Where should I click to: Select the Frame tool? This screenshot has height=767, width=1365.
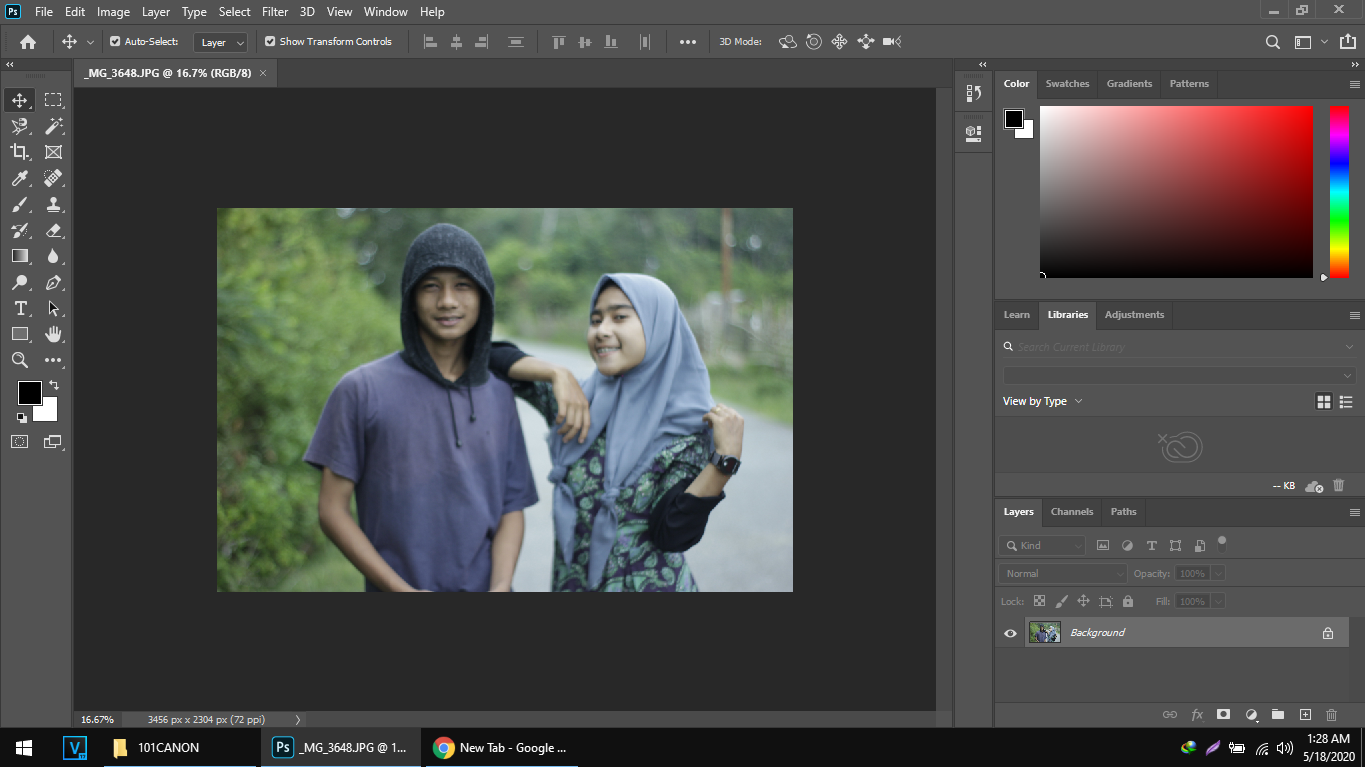click(53, 152)
